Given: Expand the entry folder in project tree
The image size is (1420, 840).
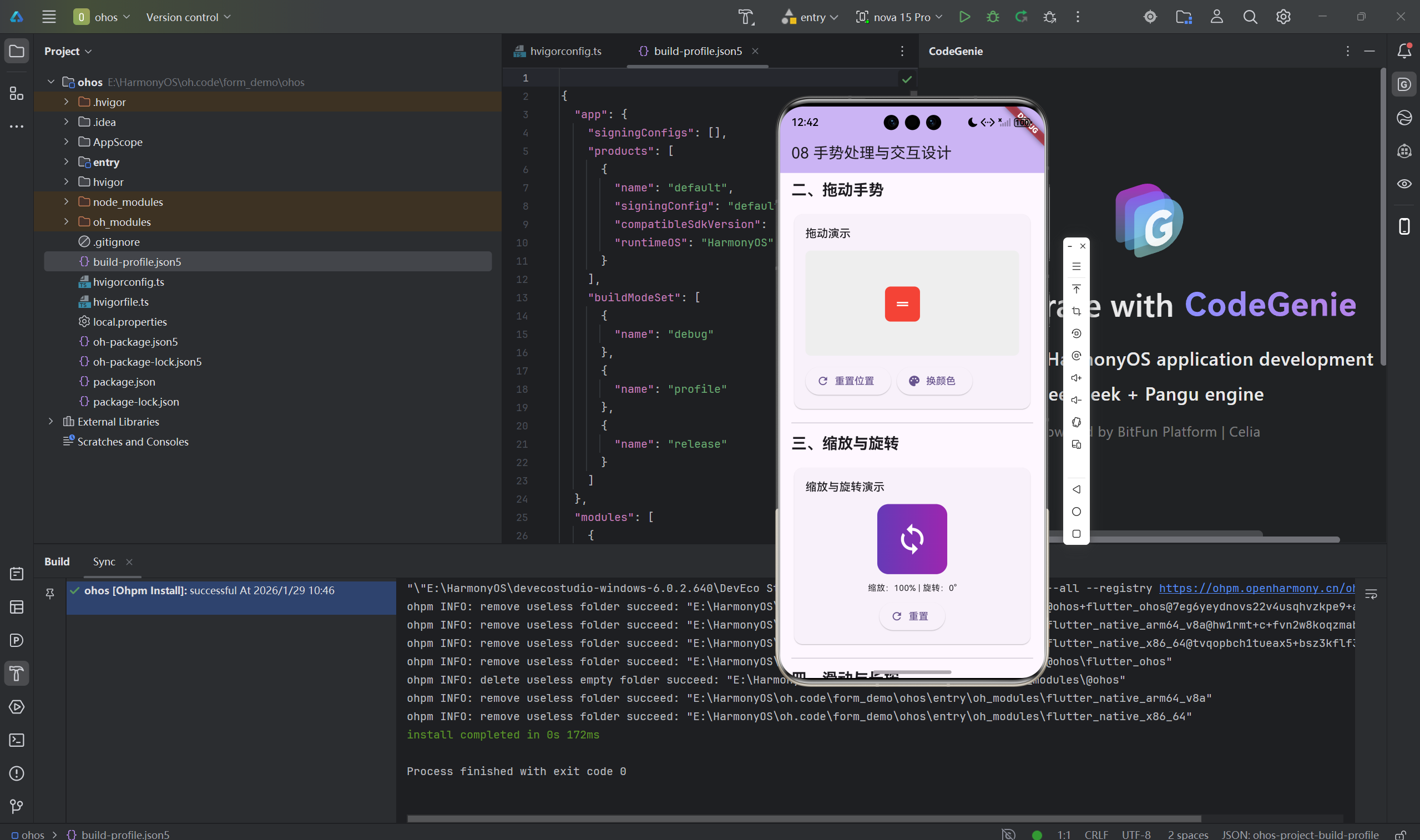Looking at the screenshot, I should 66,162.
